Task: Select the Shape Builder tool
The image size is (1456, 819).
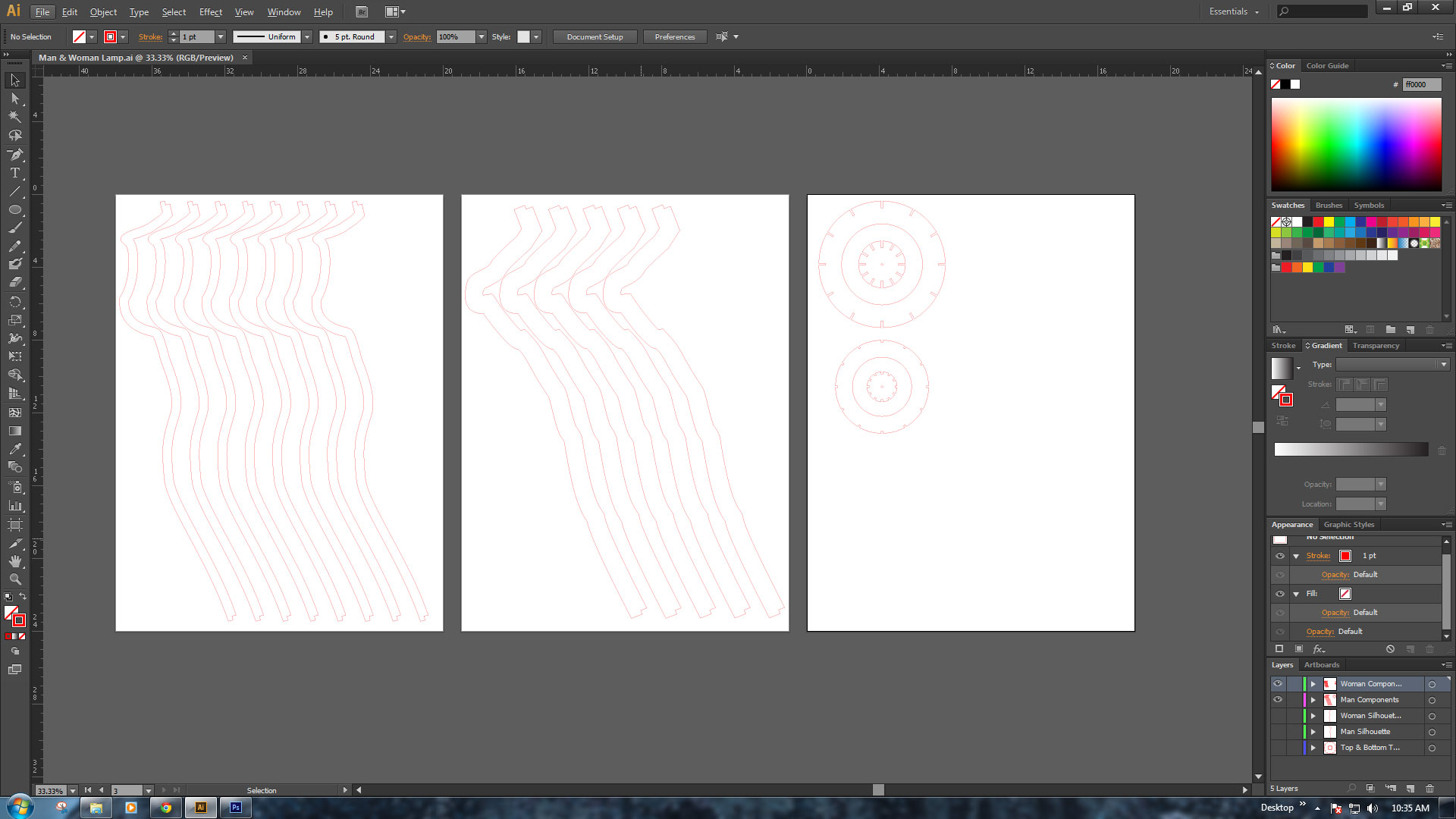Action: 15,375
